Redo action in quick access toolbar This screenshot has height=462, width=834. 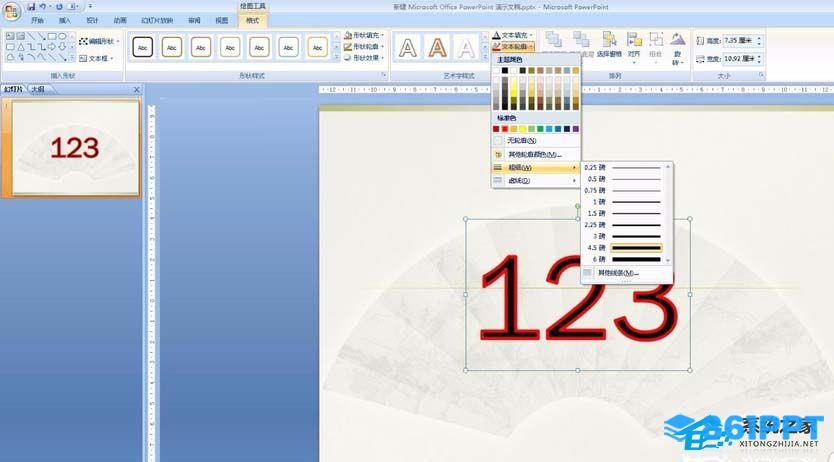point(59,7)
